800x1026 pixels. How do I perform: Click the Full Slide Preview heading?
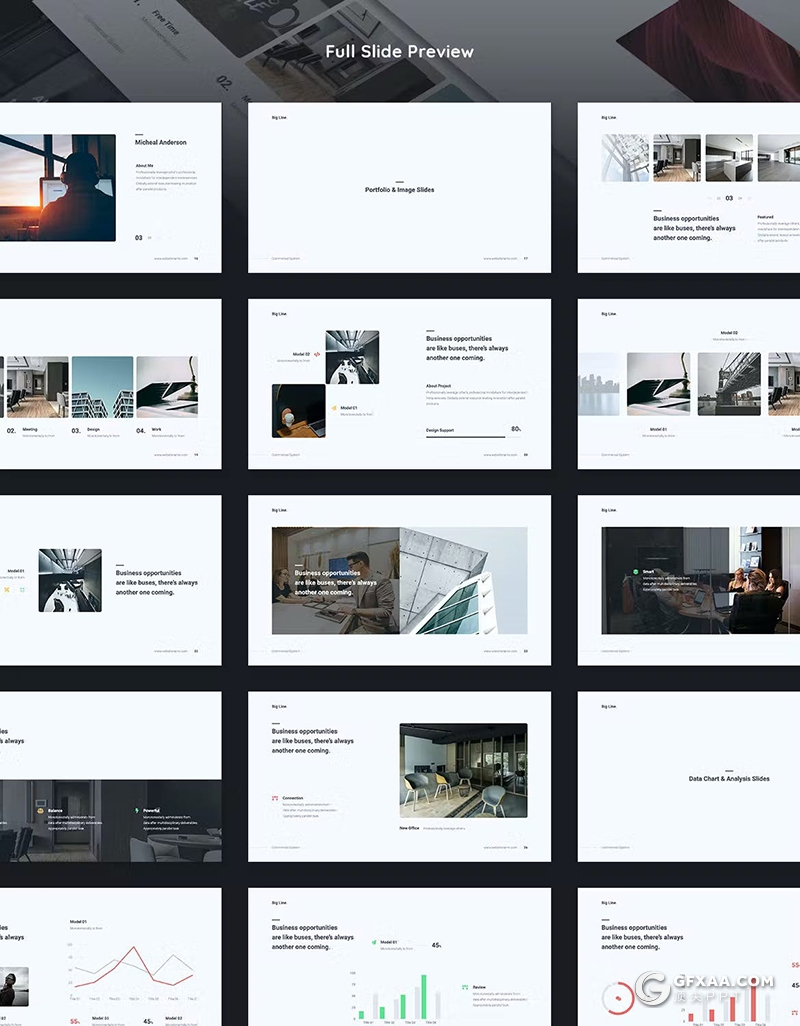pyautogui.click(x=399, y=51)
